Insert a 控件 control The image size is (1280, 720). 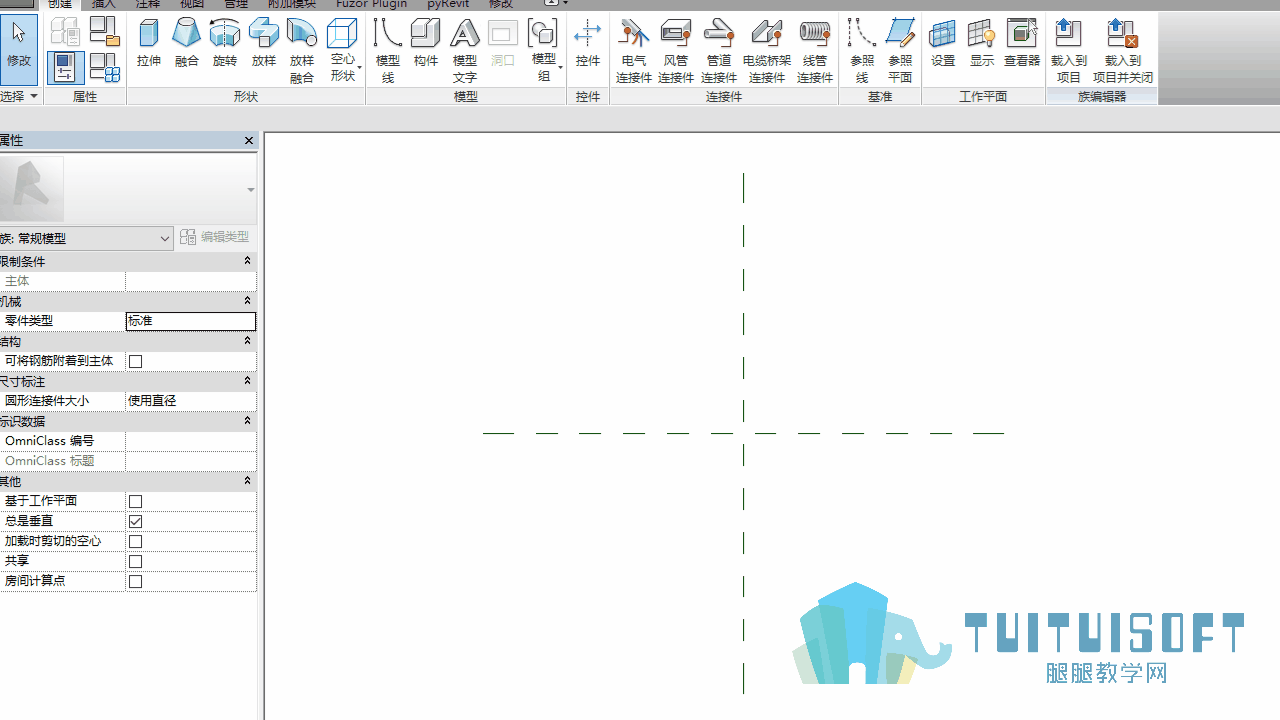(588, 44)
